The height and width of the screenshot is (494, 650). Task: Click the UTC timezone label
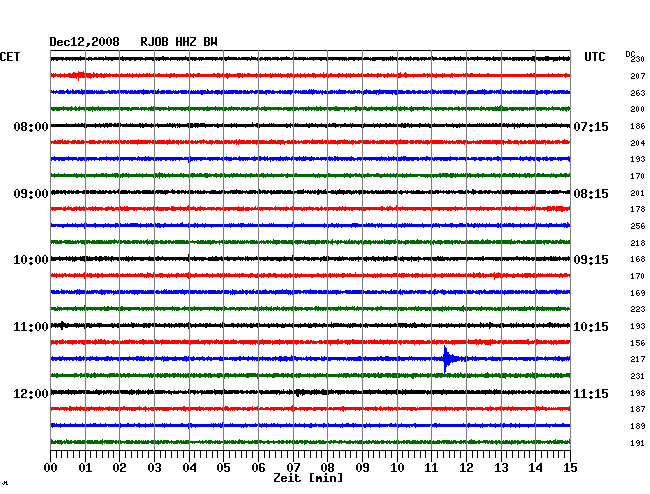(594, 57)
